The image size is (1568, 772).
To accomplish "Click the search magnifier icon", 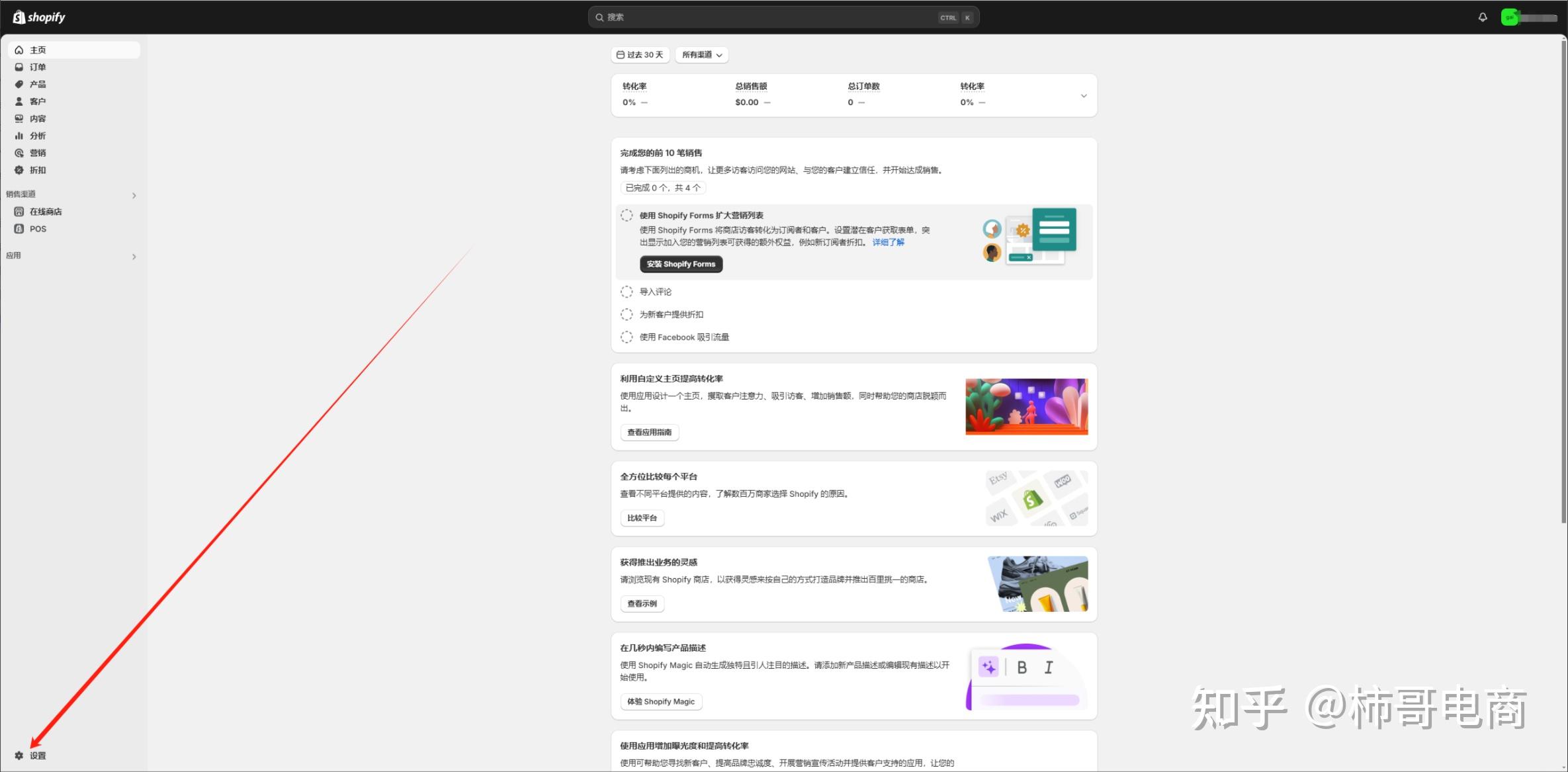I will tap(599, 18).
